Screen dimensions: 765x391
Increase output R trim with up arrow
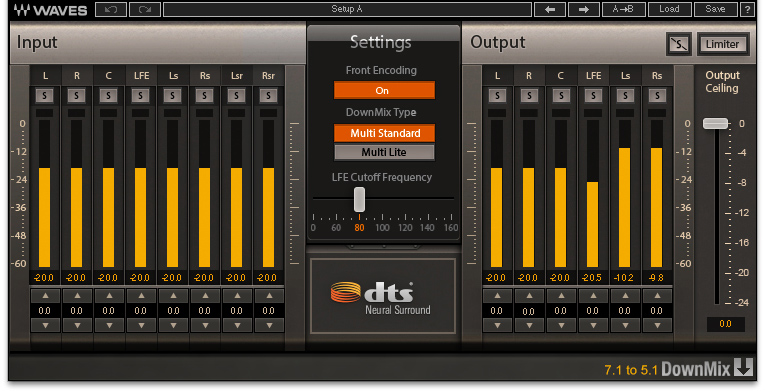(x=529, y=296)
